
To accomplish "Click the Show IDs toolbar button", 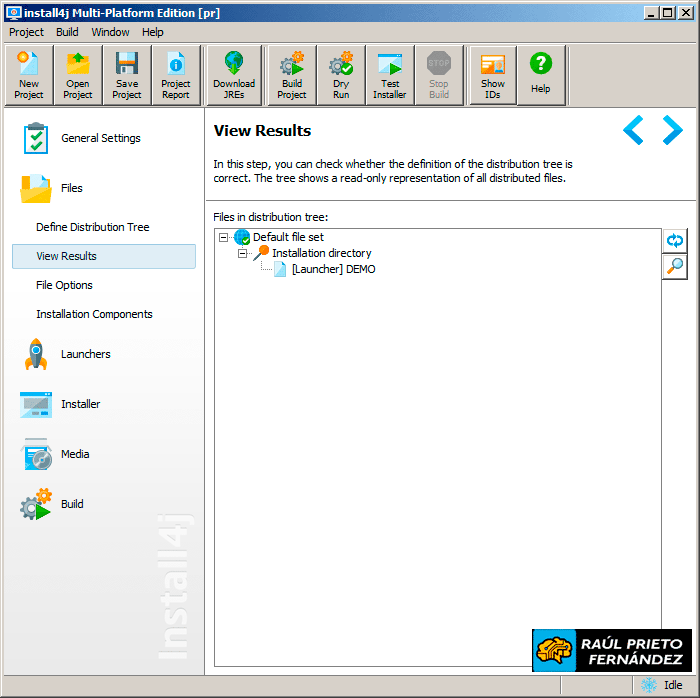I will [493, 75].
